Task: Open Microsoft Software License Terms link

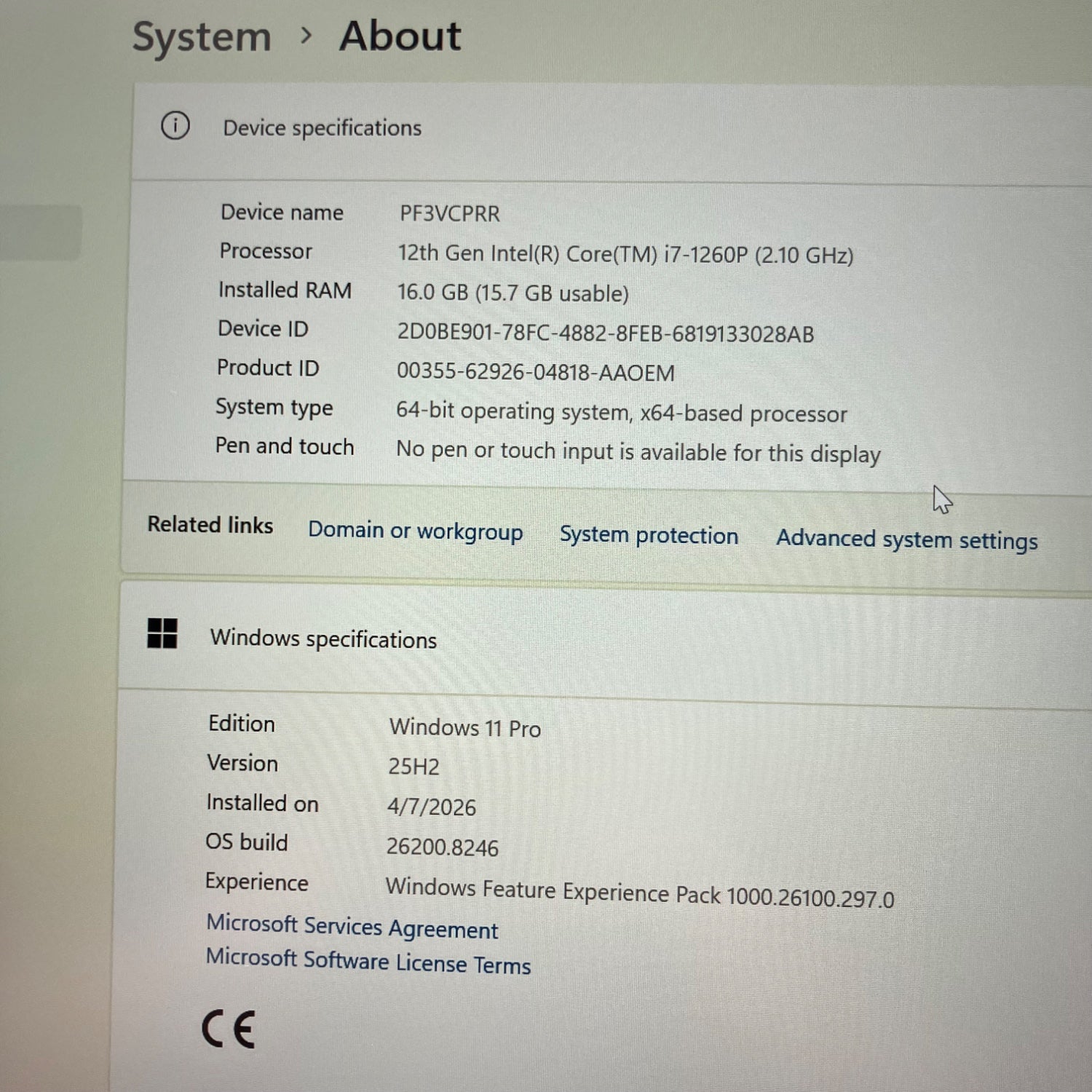Action: point(368,961)
